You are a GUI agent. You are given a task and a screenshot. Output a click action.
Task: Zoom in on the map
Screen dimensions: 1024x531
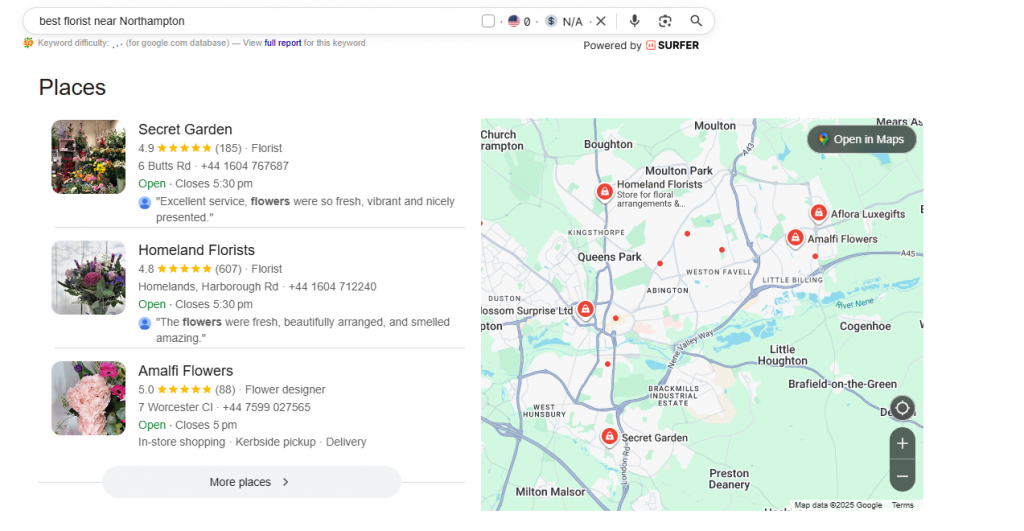tap(902, 443)
